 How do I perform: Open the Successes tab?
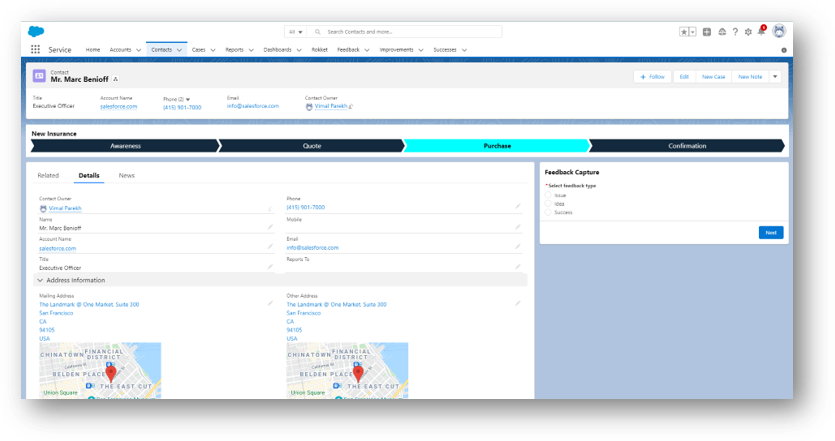[445, 50]
